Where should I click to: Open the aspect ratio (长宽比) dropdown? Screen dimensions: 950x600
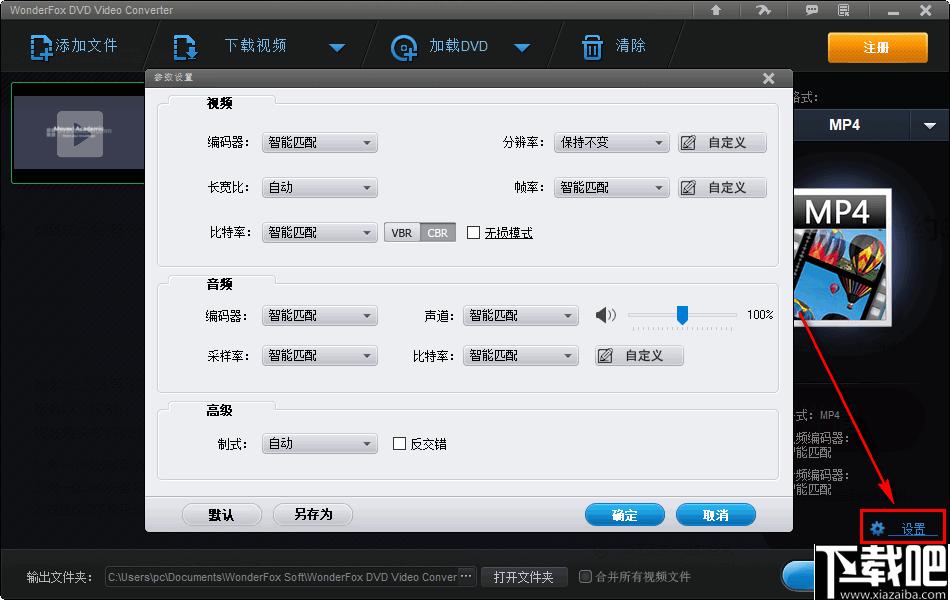pyautogui.click(x=320, y=187)
